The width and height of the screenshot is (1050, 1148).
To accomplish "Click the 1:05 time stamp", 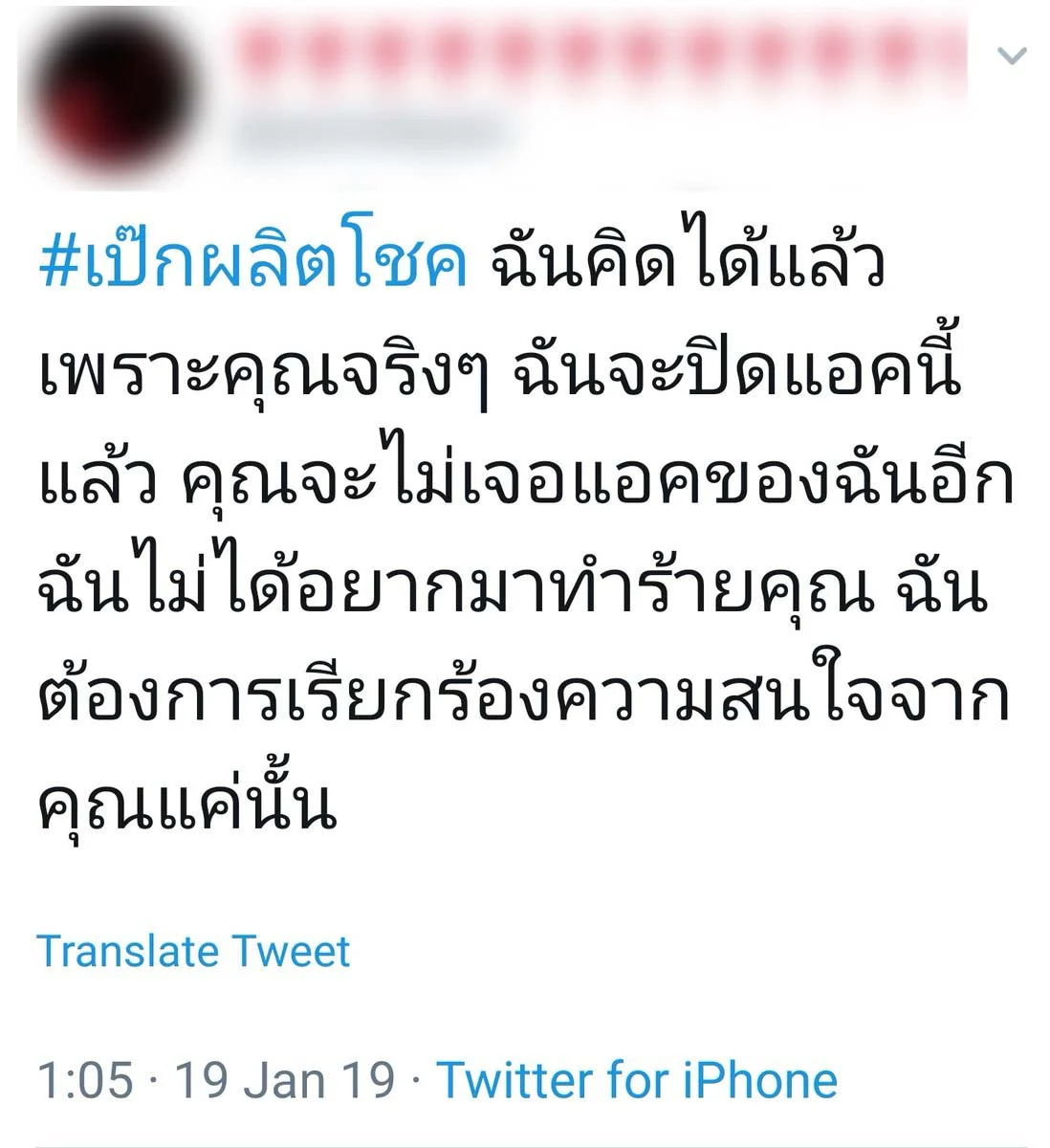I will click(x=85, y=1080).
